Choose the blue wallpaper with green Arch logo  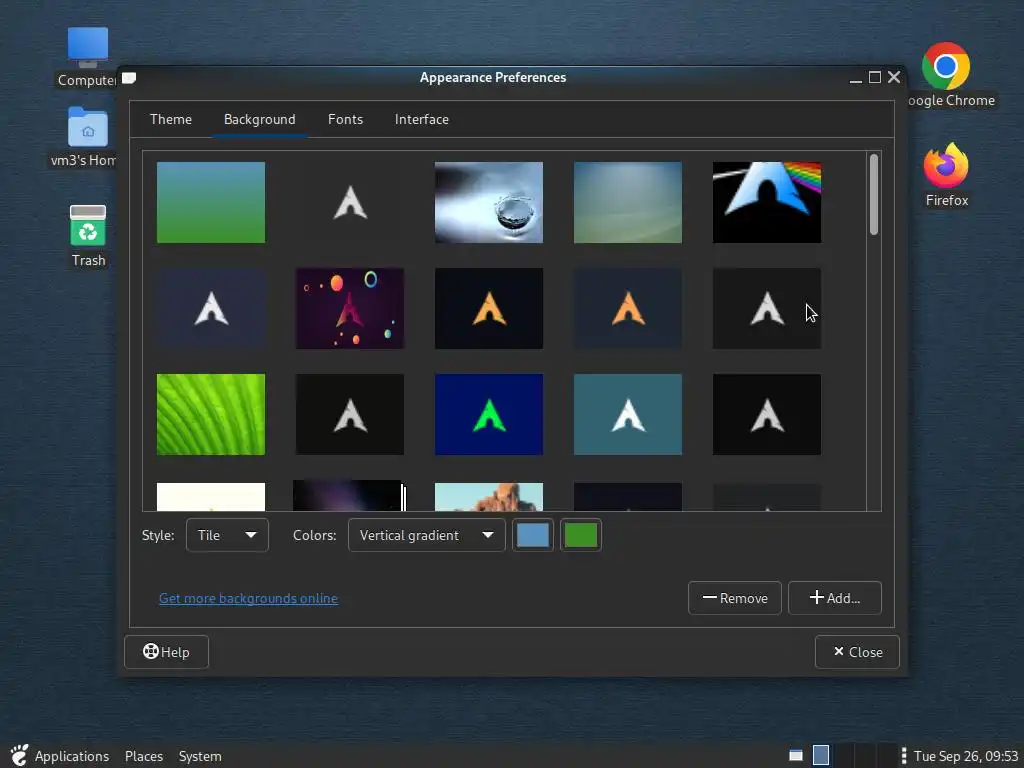click(488, 414)
